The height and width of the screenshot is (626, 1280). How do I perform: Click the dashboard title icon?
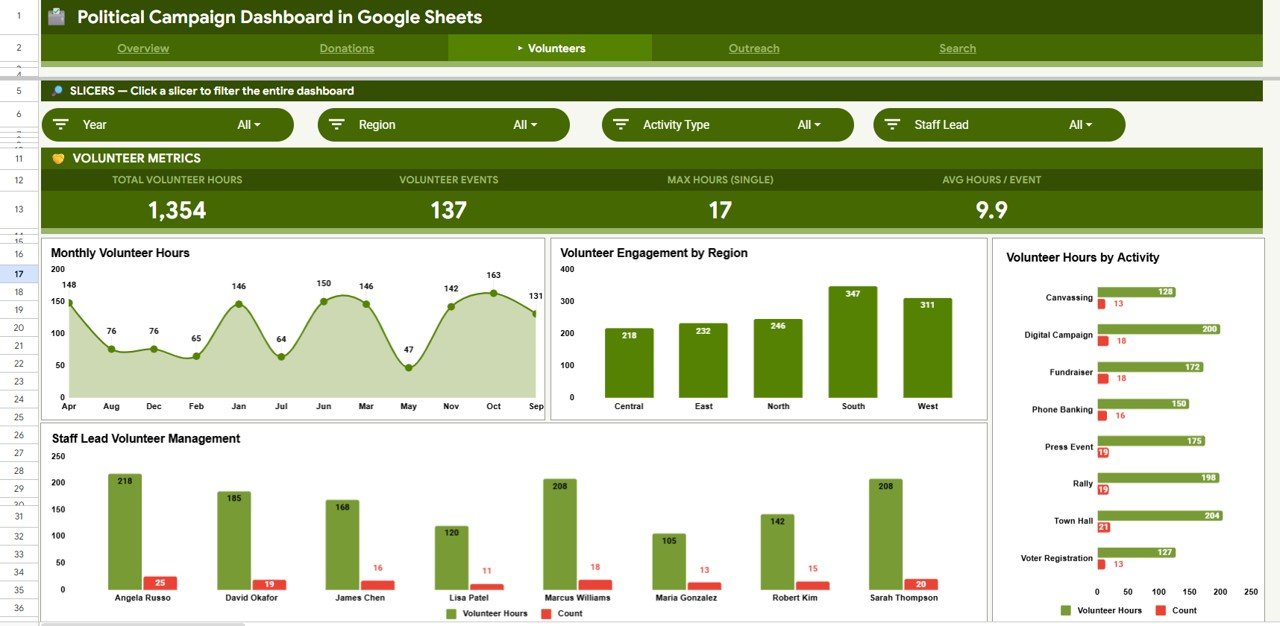56,17
